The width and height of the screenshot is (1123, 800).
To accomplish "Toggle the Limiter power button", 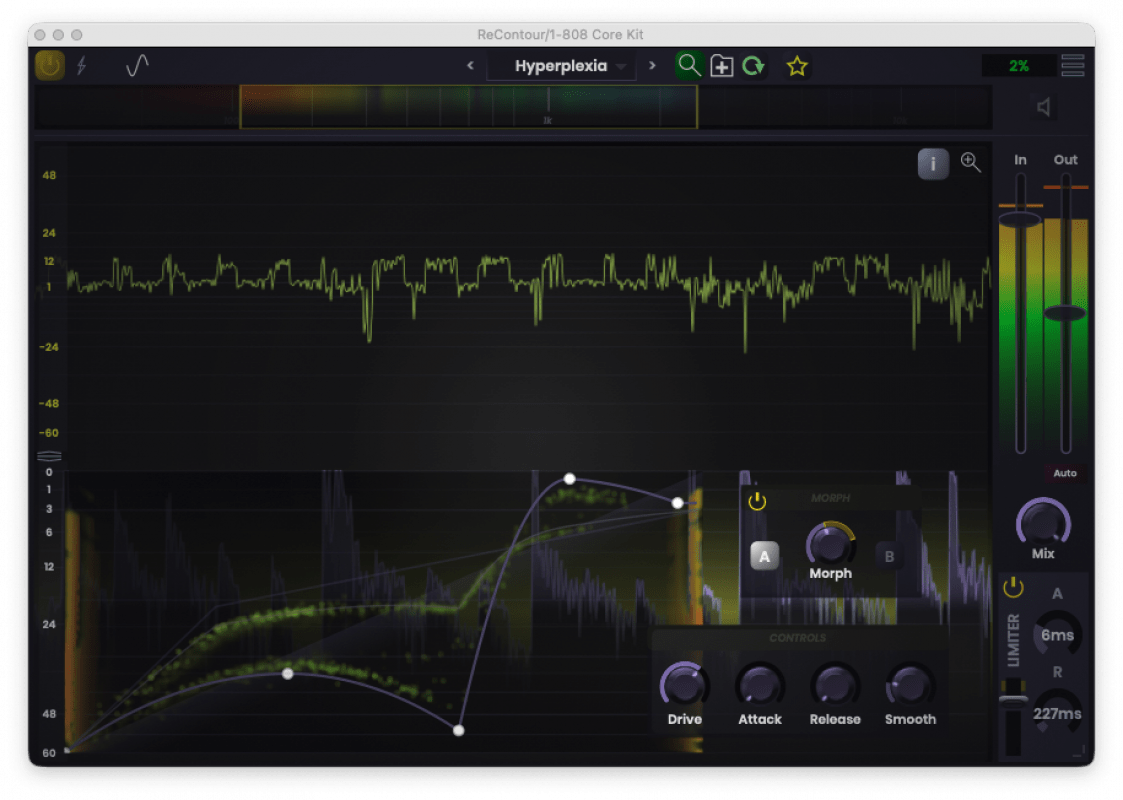I will click(1013, 588).
